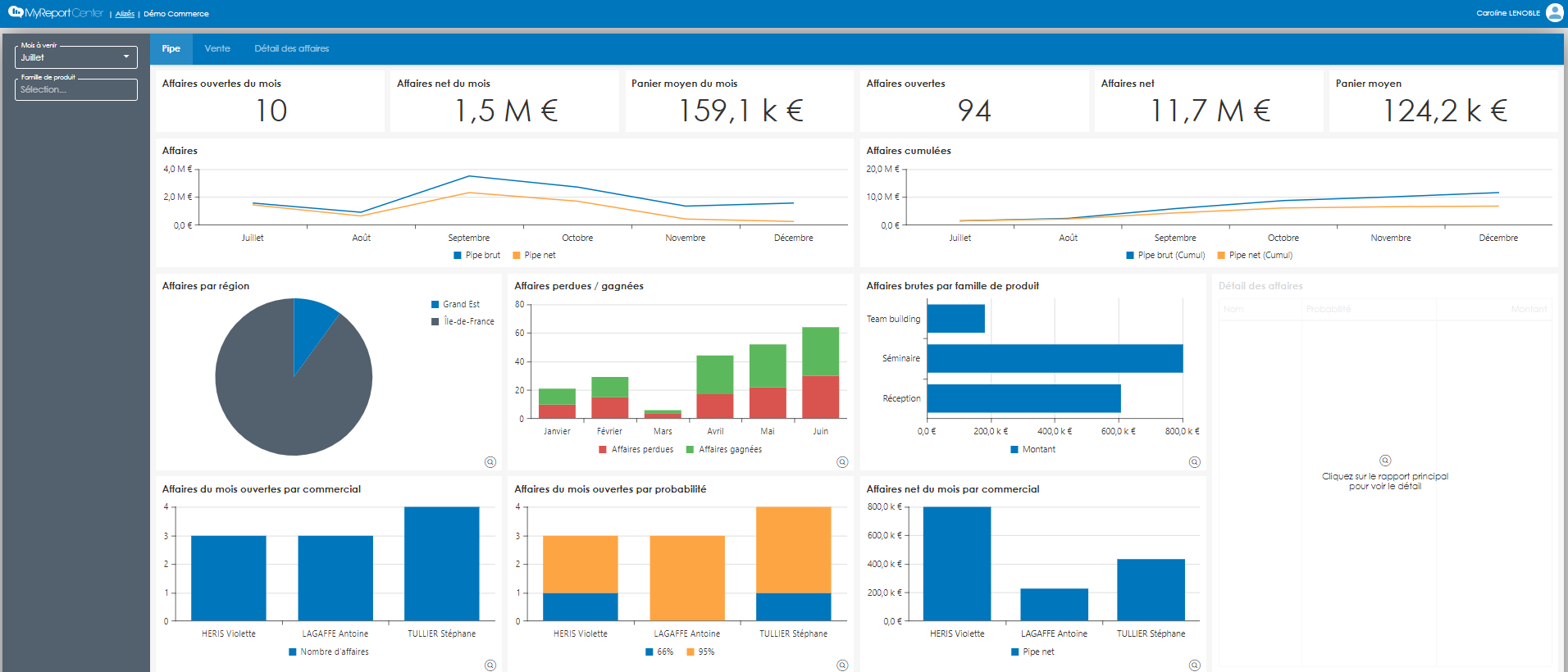
Task: Click the Famille de produit selection field
Action: (x=76, y=89)
